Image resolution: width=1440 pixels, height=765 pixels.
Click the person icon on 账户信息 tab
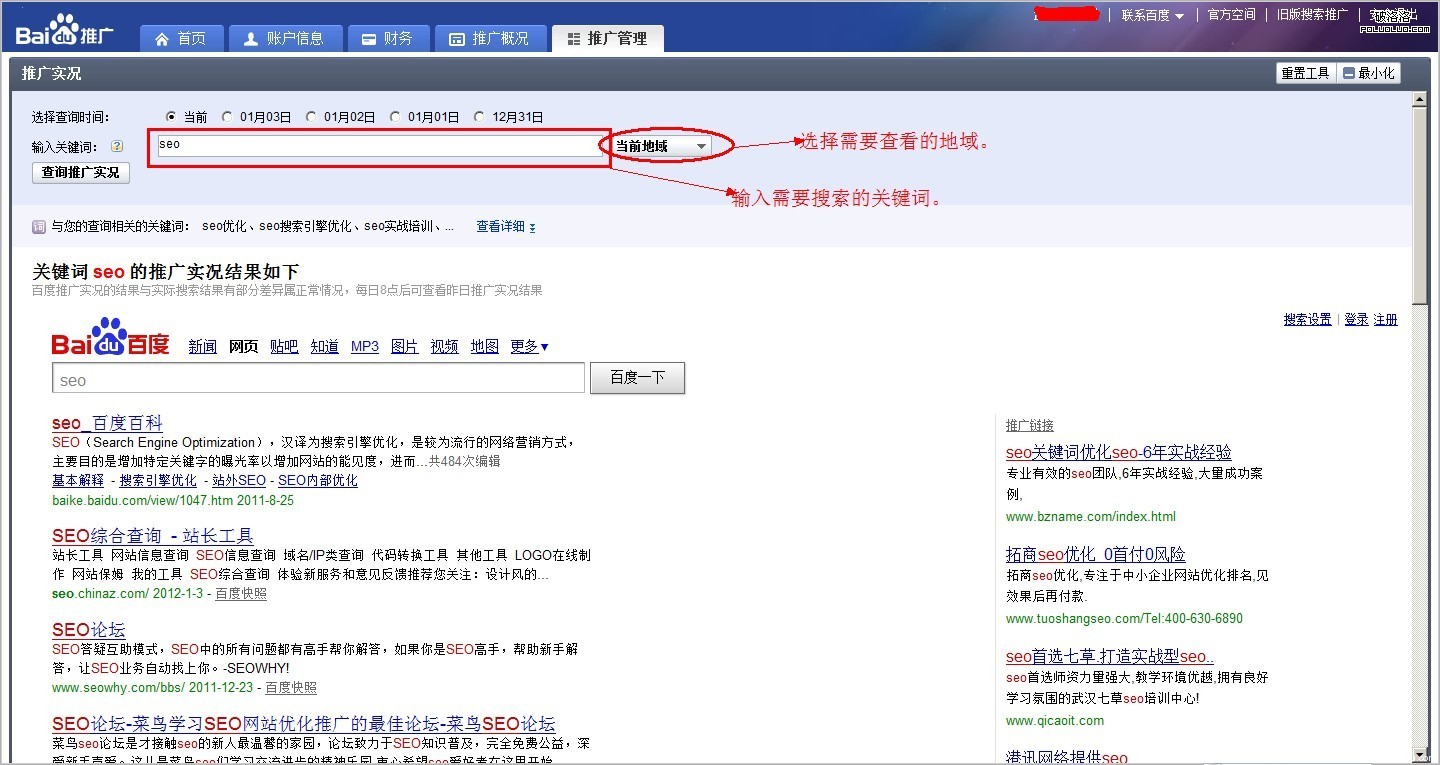[x=250, y=39]
